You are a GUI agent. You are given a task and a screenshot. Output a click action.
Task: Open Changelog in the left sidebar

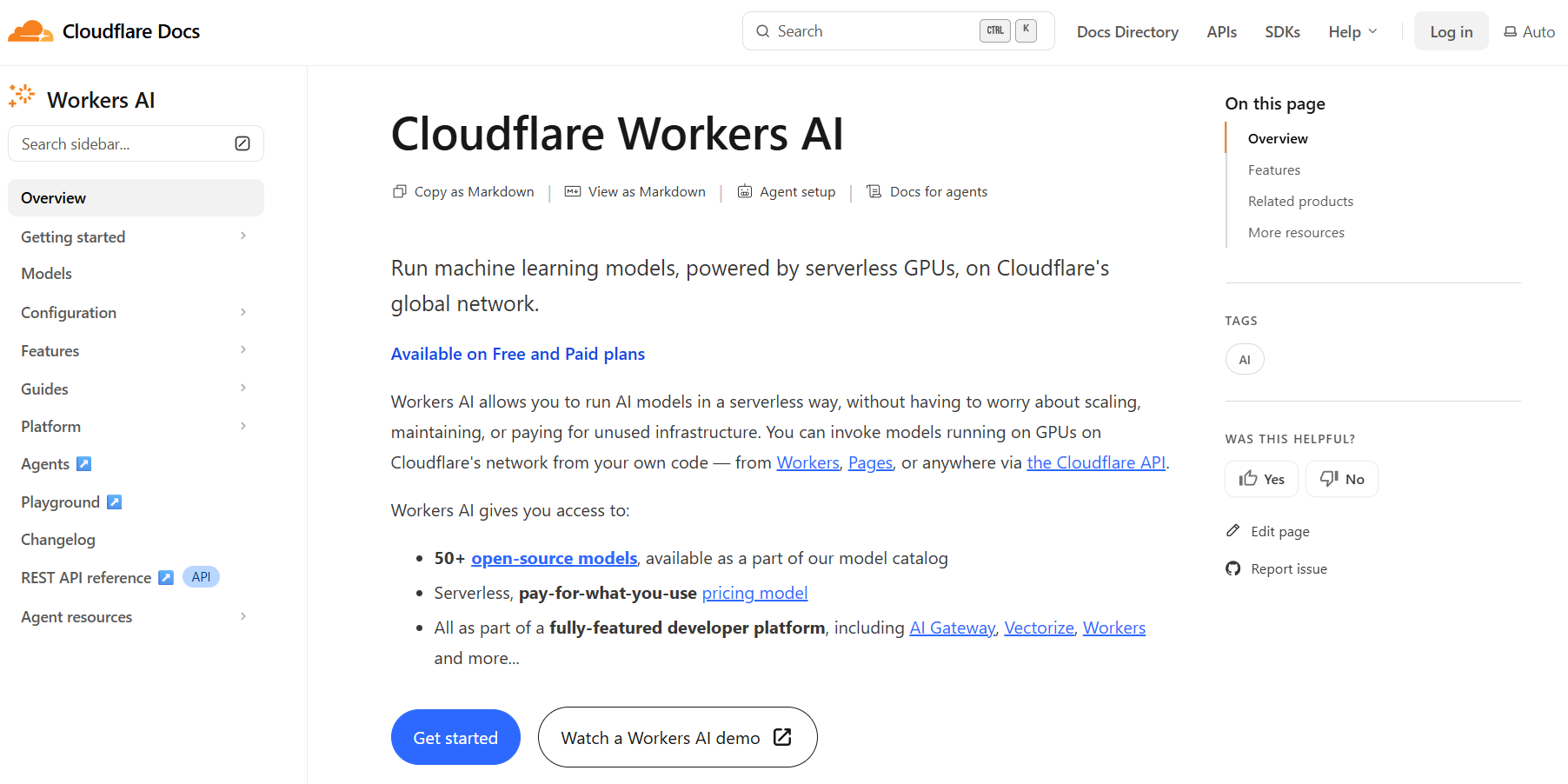coord(58,540)
